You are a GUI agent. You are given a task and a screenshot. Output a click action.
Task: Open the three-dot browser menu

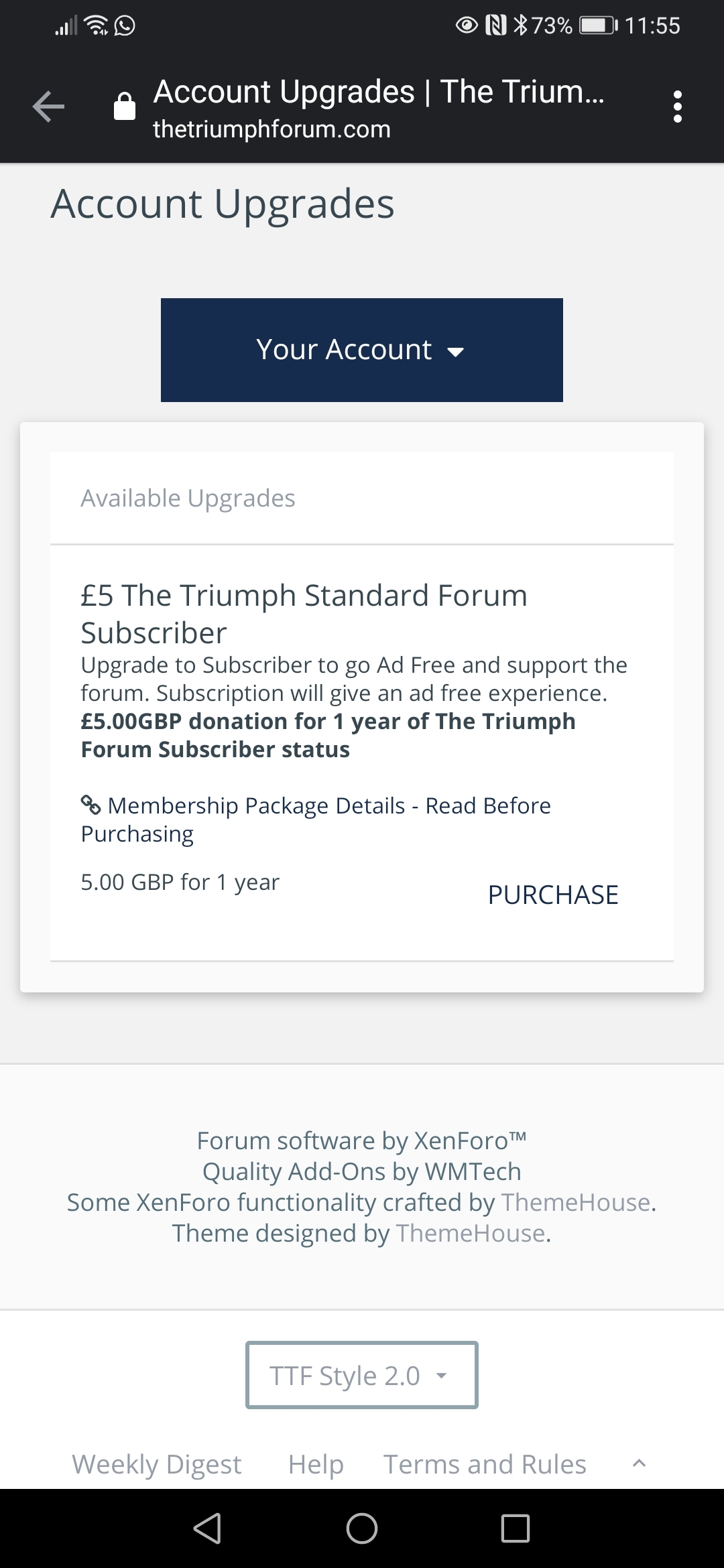677,107
